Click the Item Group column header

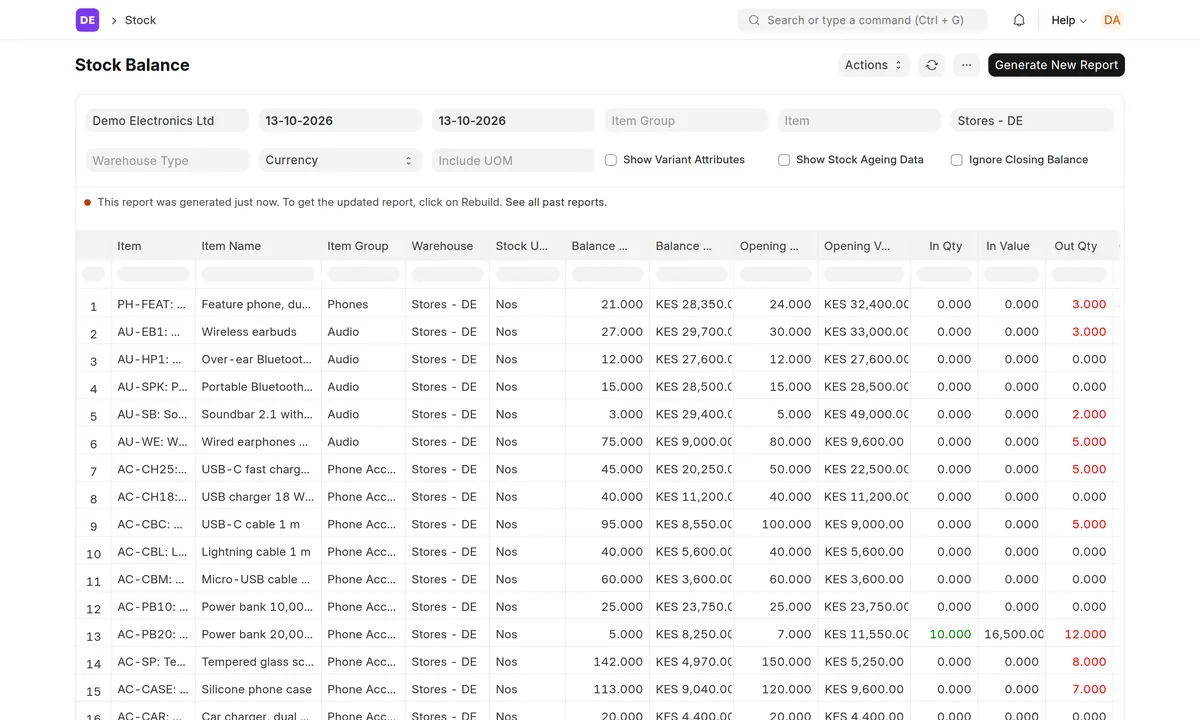click(x=363, y=246)
